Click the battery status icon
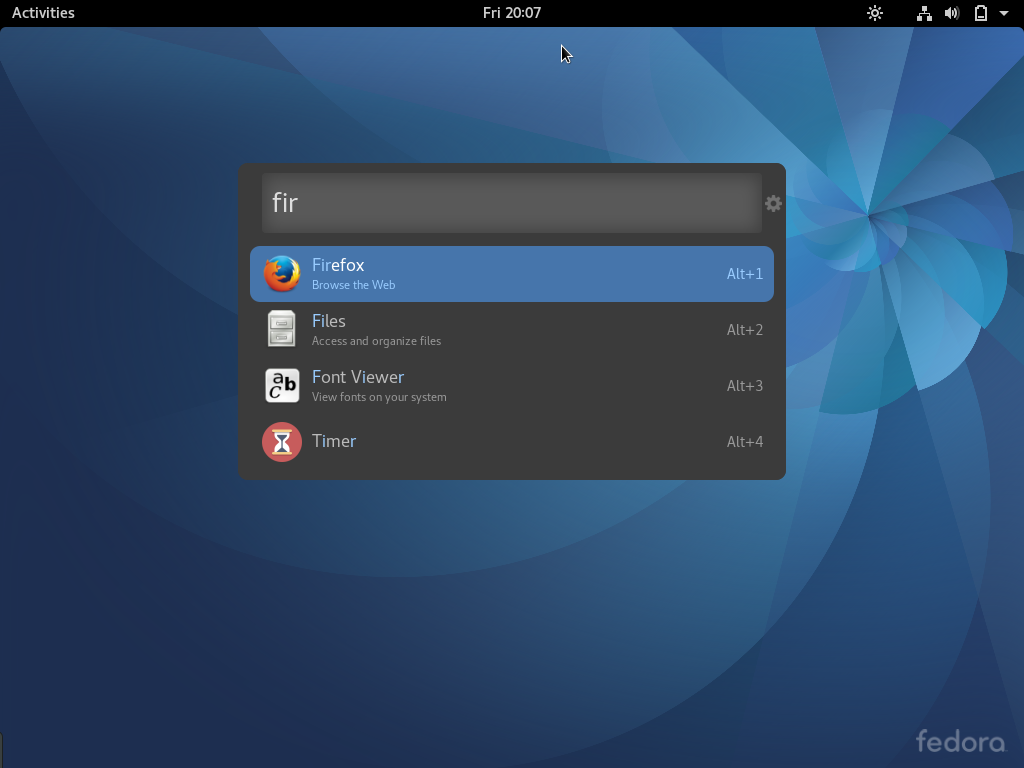This screenshot has width=1024, height=768. 981,13
